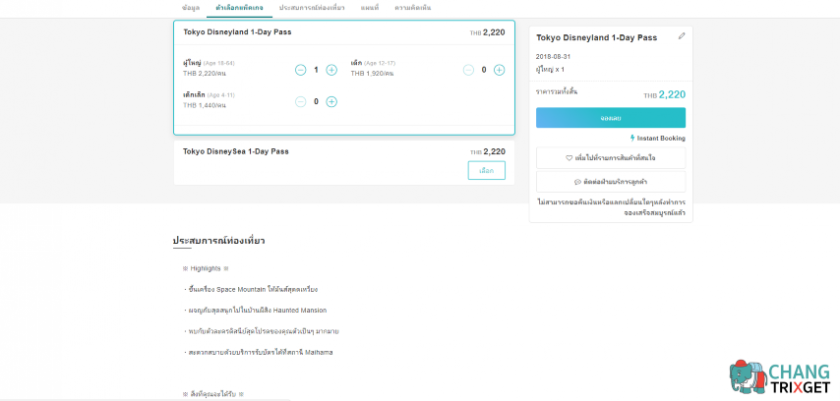840x401 pixels.
Task: Click the ประสบการณ์ท่องเที่ยว section heading
Action: (x=219, y=241)
